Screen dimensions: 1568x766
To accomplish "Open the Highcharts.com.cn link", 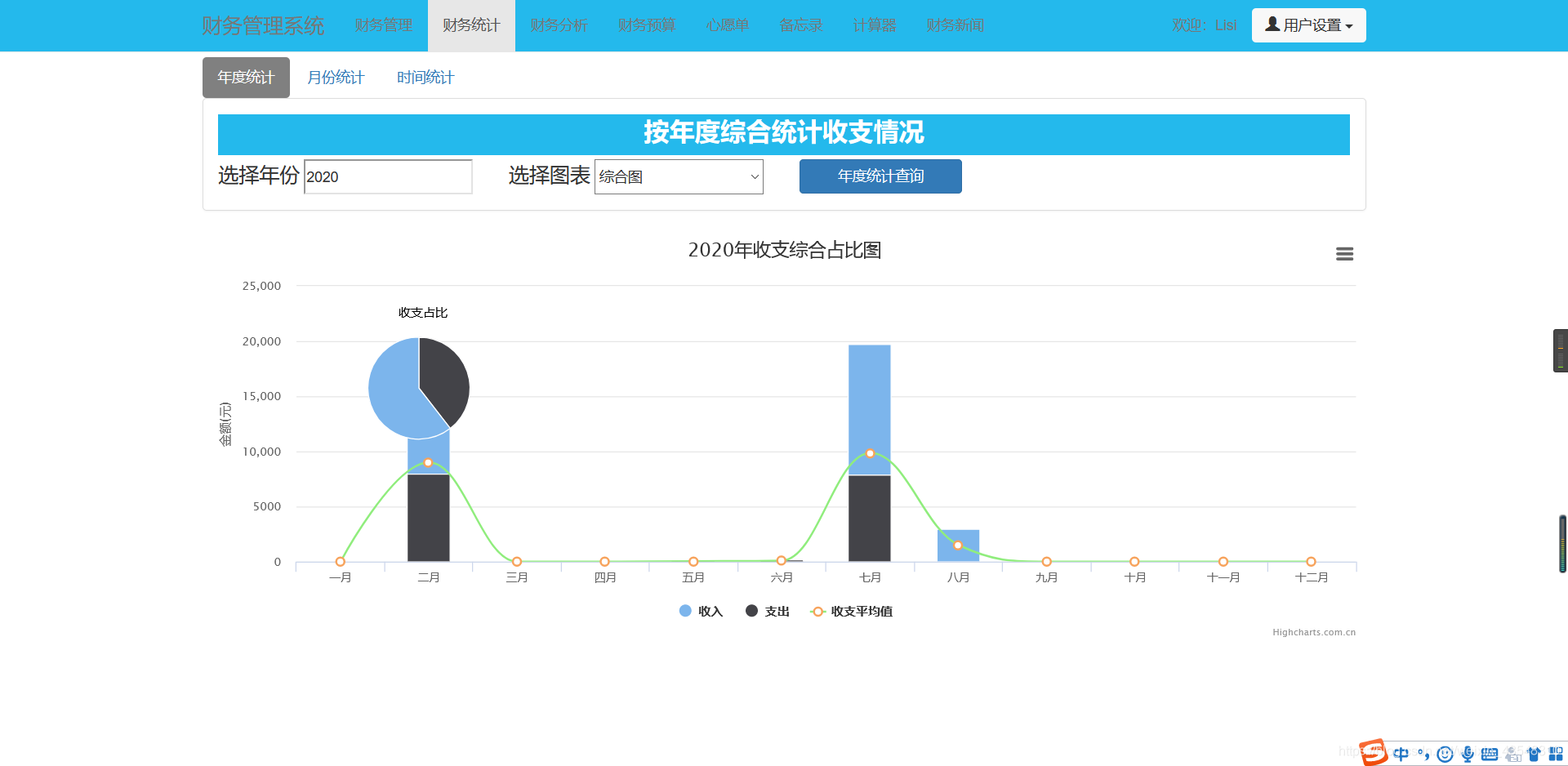I will tap(1313, 631).
